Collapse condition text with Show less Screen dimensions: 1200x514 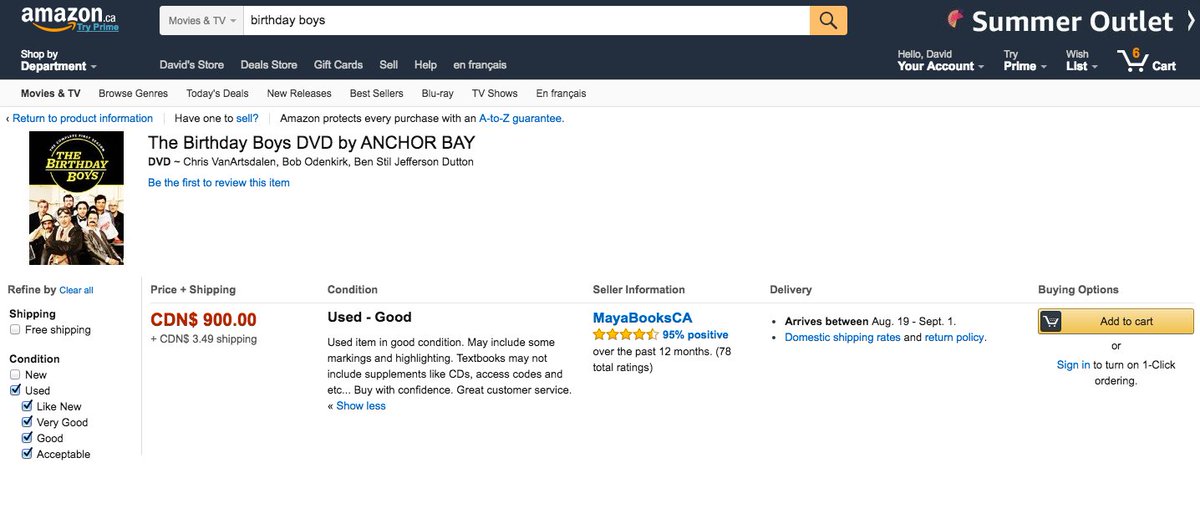[x=360, y=406]
